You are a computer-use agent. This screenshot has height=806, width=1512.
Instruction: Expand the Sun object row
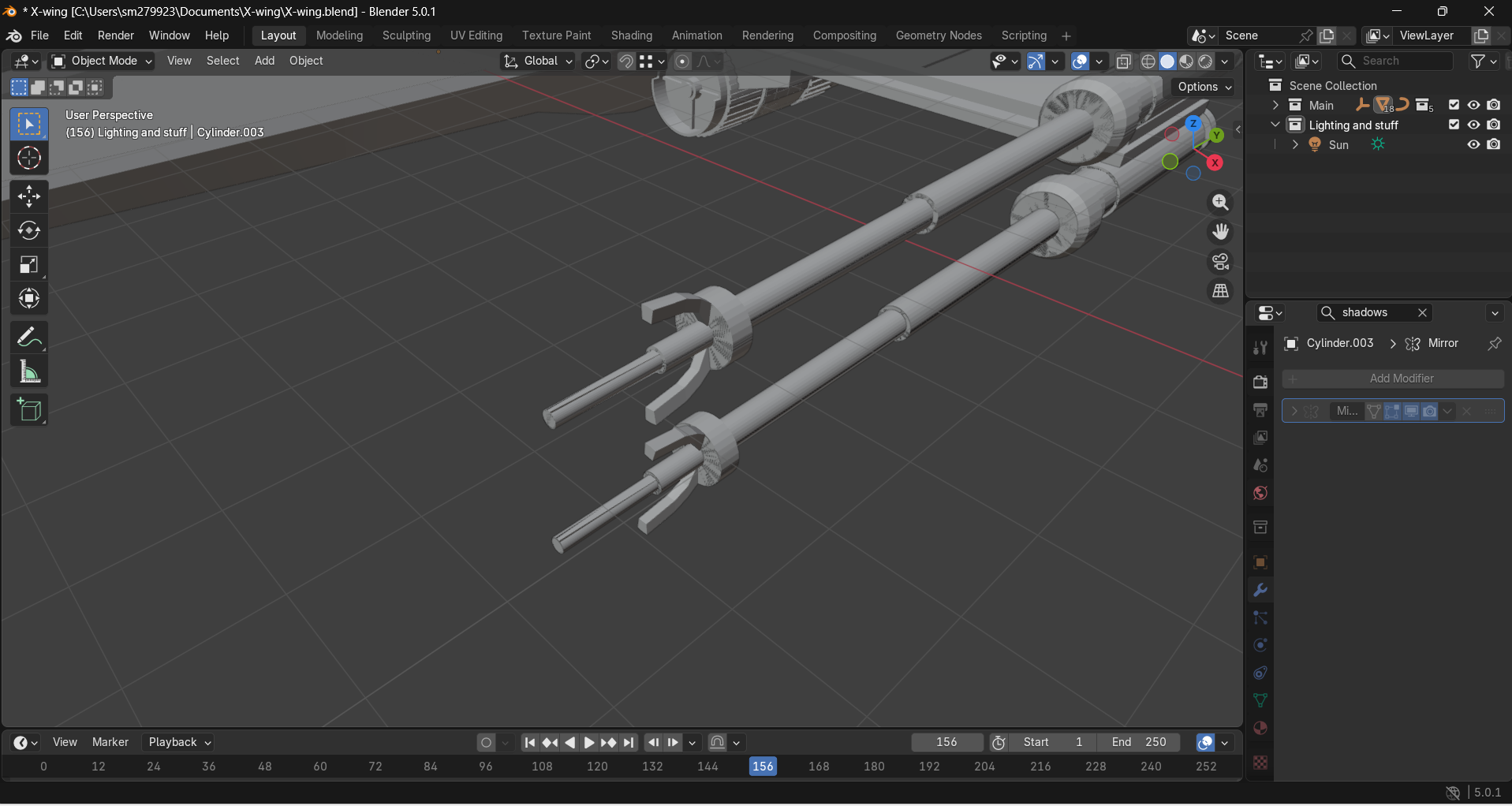1295,144
